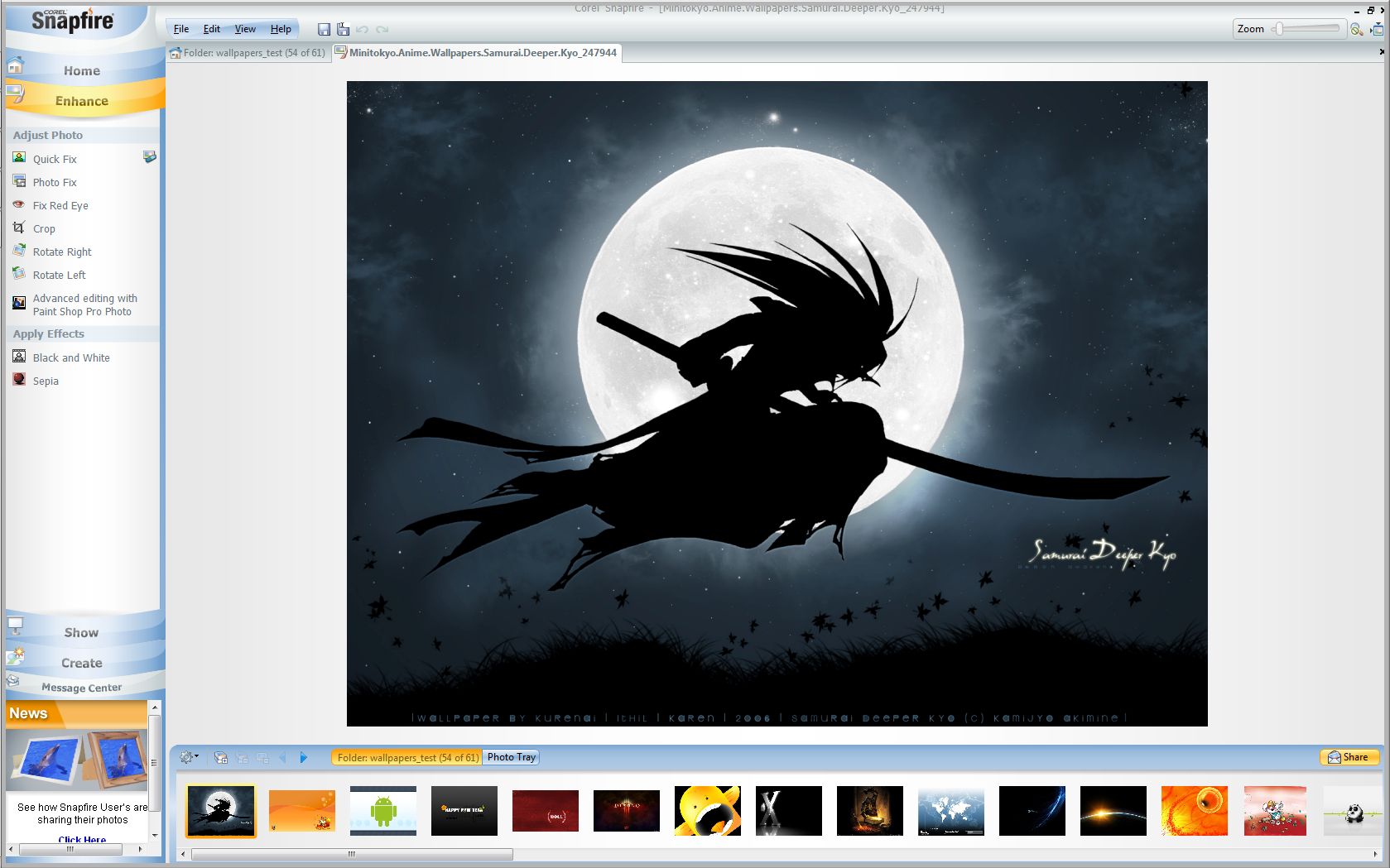
Task: Select the Minitokyo Samurai Deeper Kyo tab
Action: (x=476, y=53)
